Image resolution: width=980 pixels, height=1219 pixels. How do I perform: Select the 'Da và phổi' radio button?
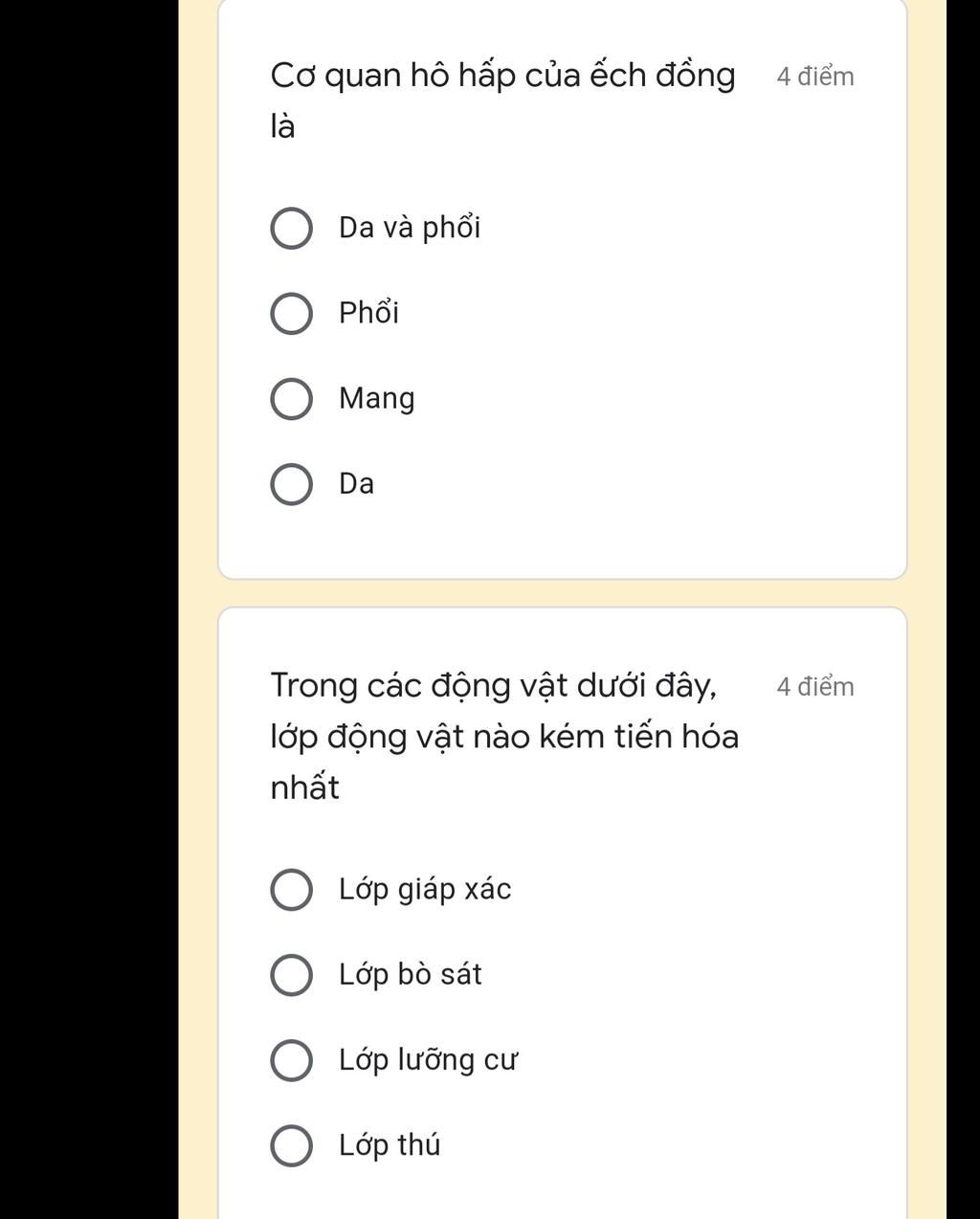click(291, 229)
